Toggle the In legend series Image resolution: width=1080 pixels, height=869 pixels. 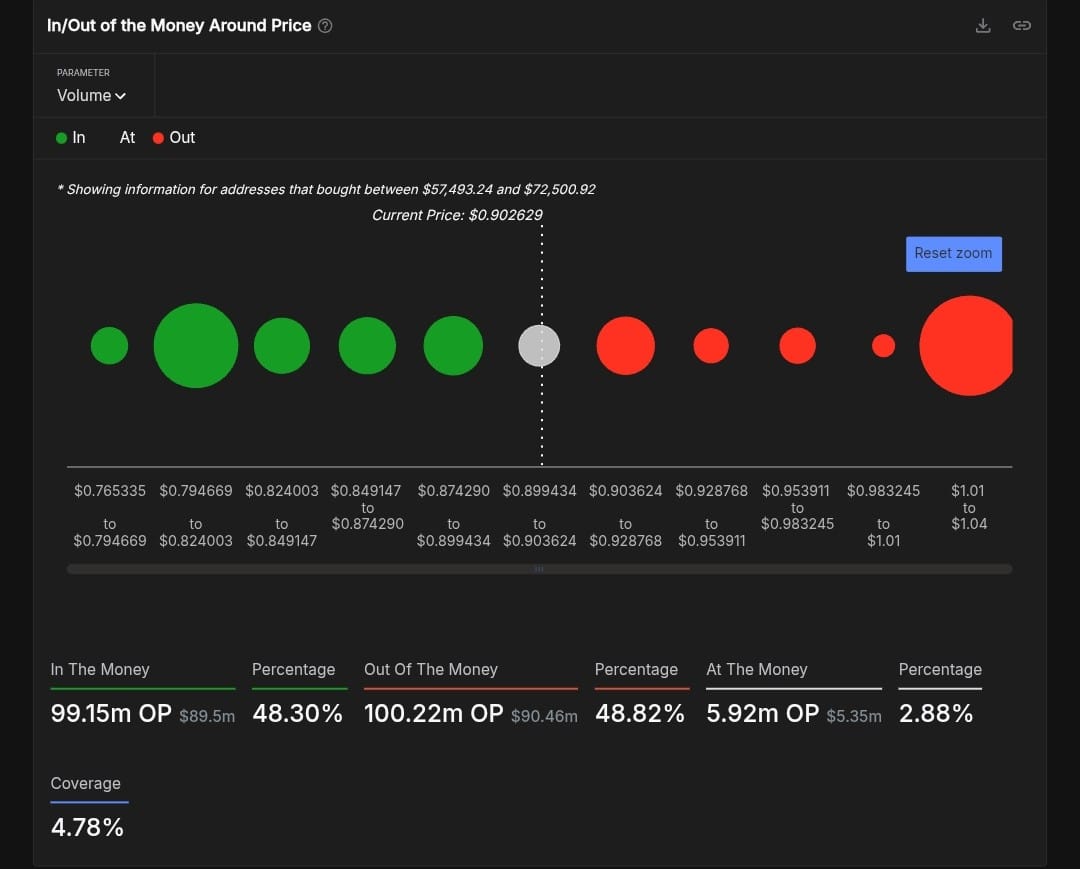(71, 138)
